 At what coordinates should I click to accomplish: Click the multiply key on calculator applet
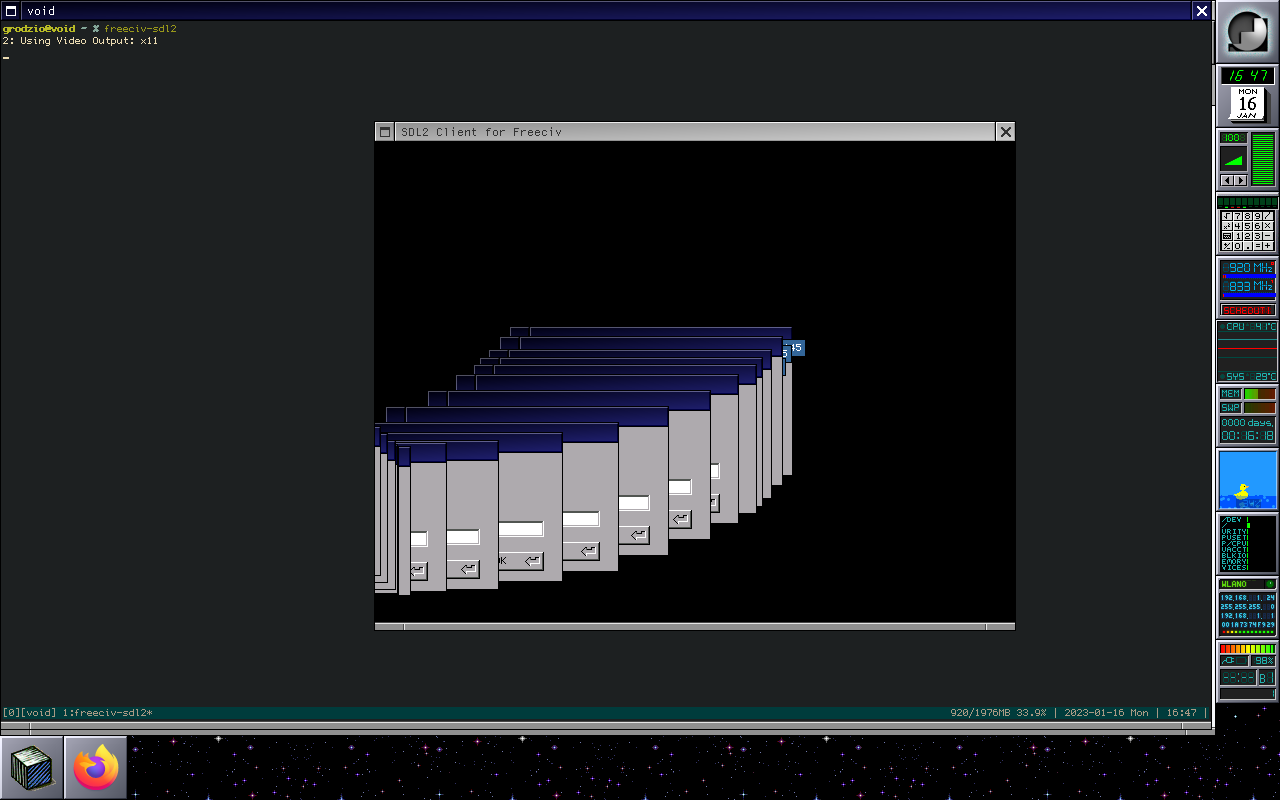[1268, 226]
